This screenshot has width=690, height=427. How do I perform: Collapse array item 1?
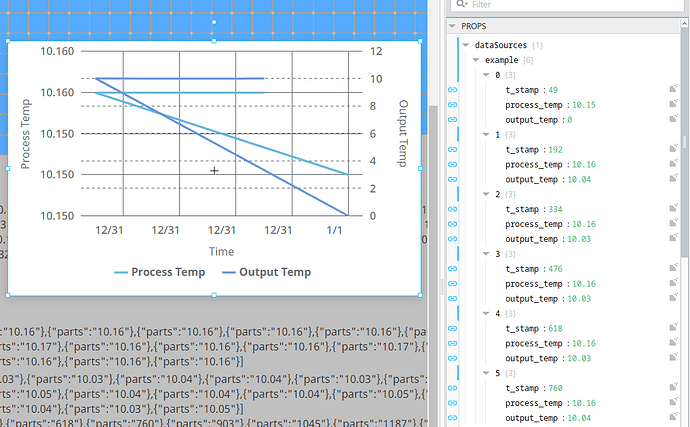coord(486,135)
